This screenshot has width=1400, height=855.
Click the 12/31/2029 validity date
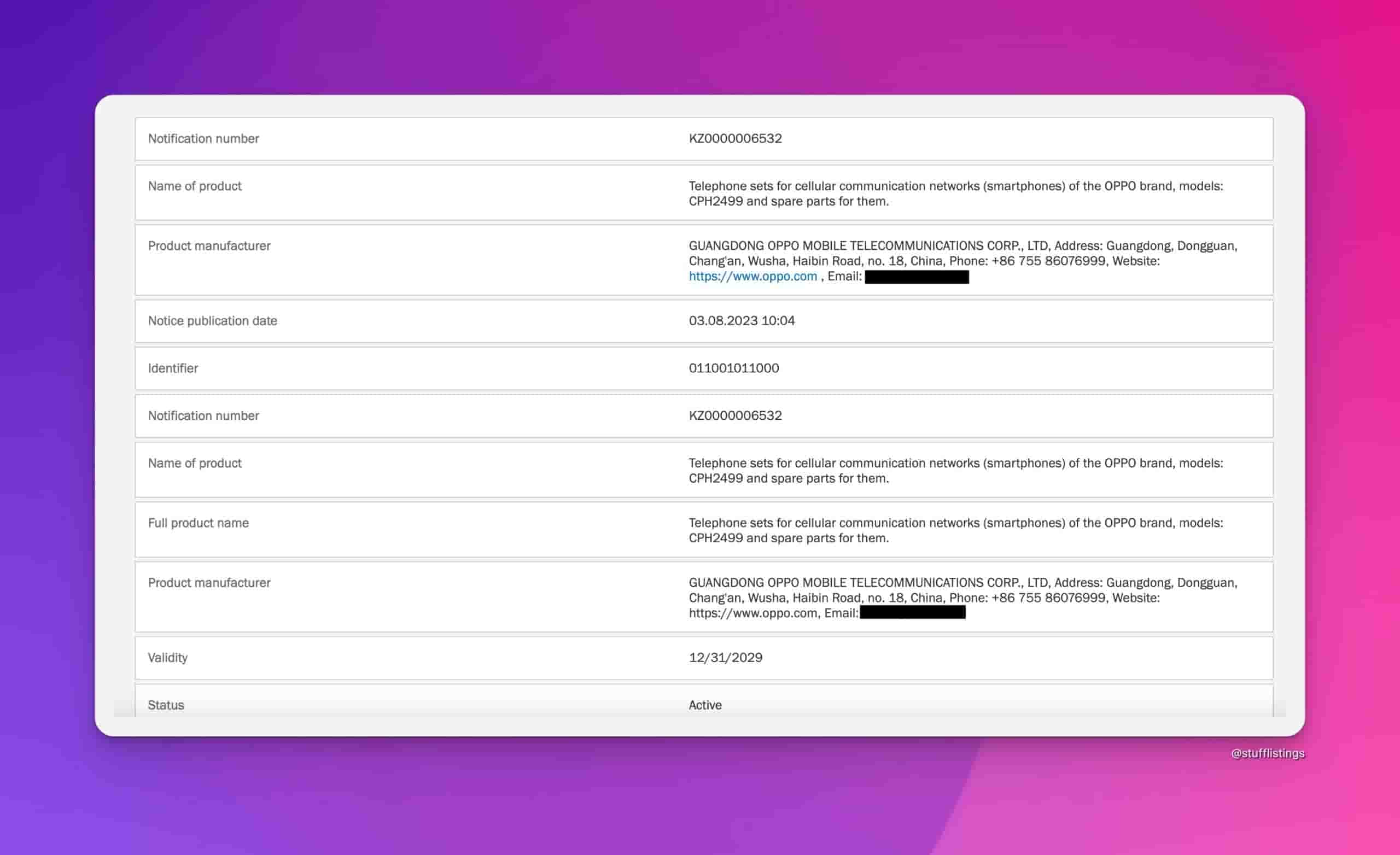(x=725, y=658)
